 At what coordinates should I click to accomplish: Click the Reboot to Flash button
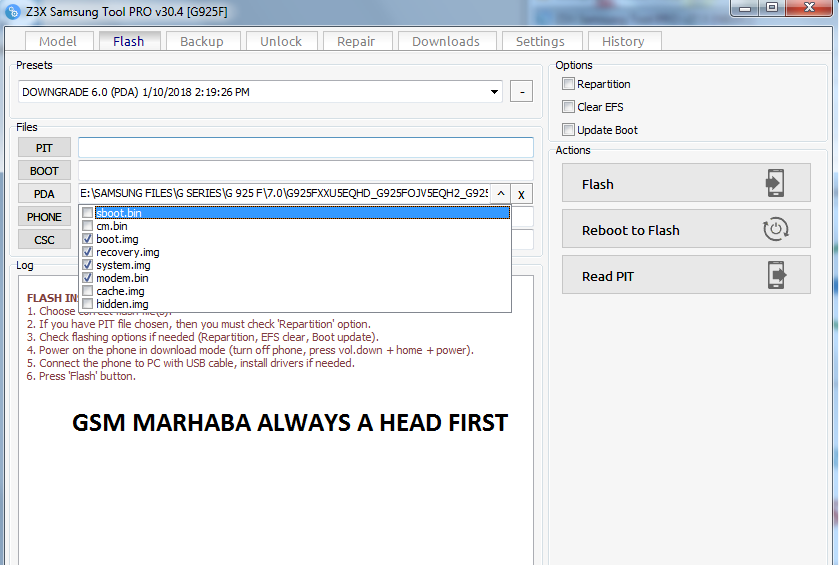(686, 229)
